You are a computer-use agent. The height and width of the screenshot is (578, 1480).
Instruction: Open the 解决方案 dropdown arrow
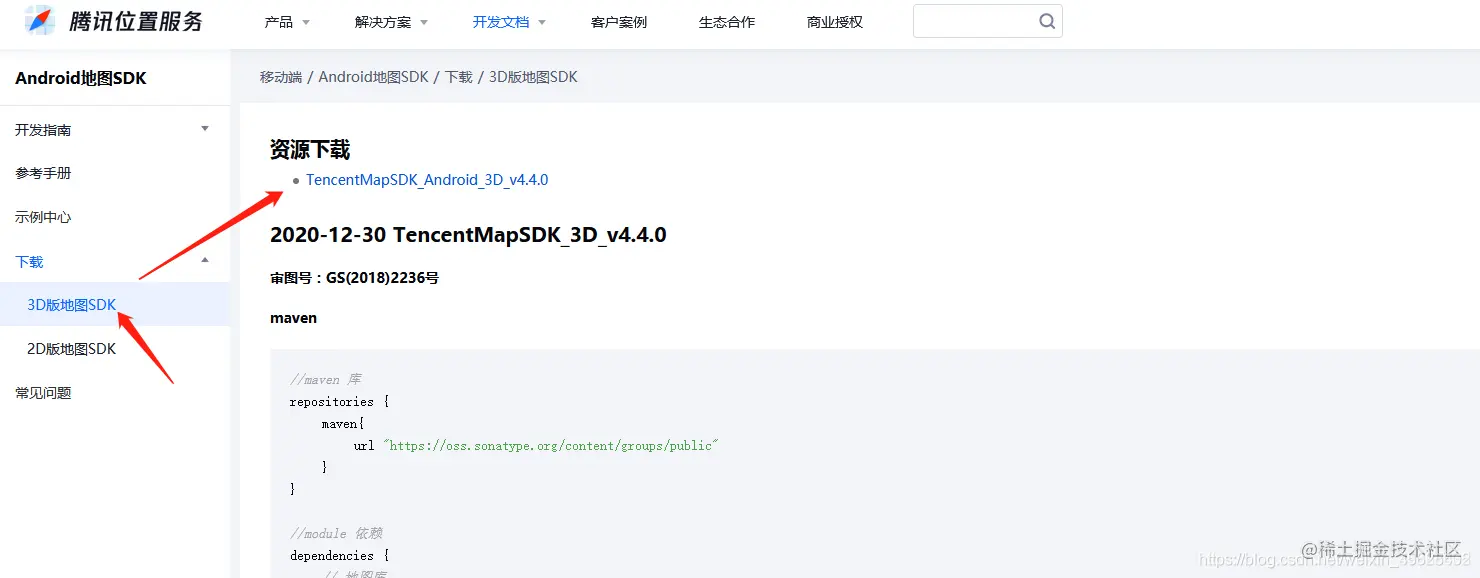coord(424,22)
